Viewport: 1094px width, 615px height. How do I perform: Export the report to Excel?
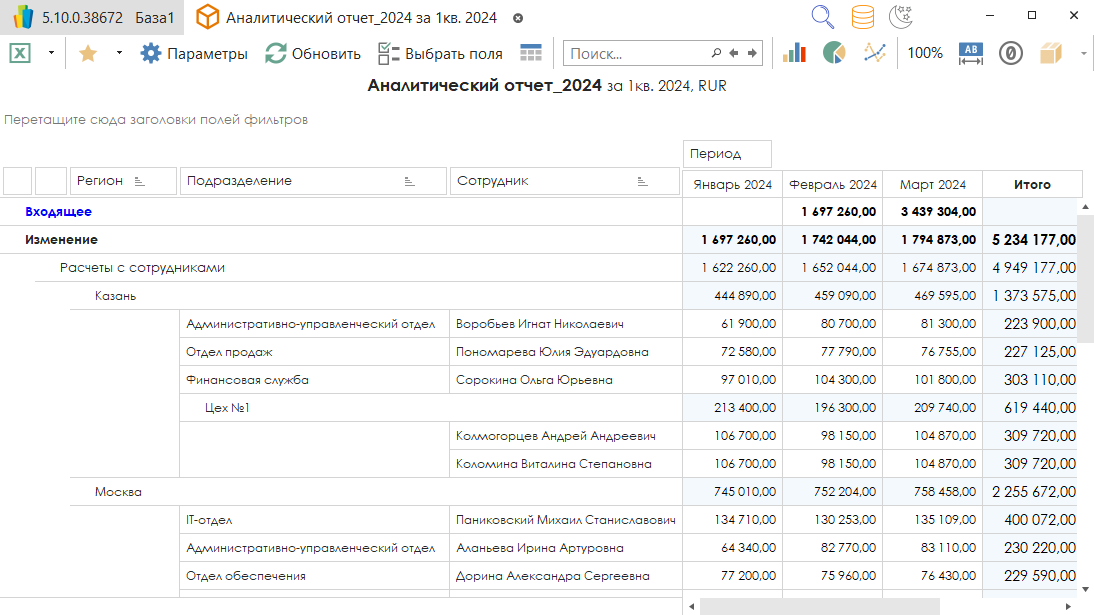click(20, 54)
